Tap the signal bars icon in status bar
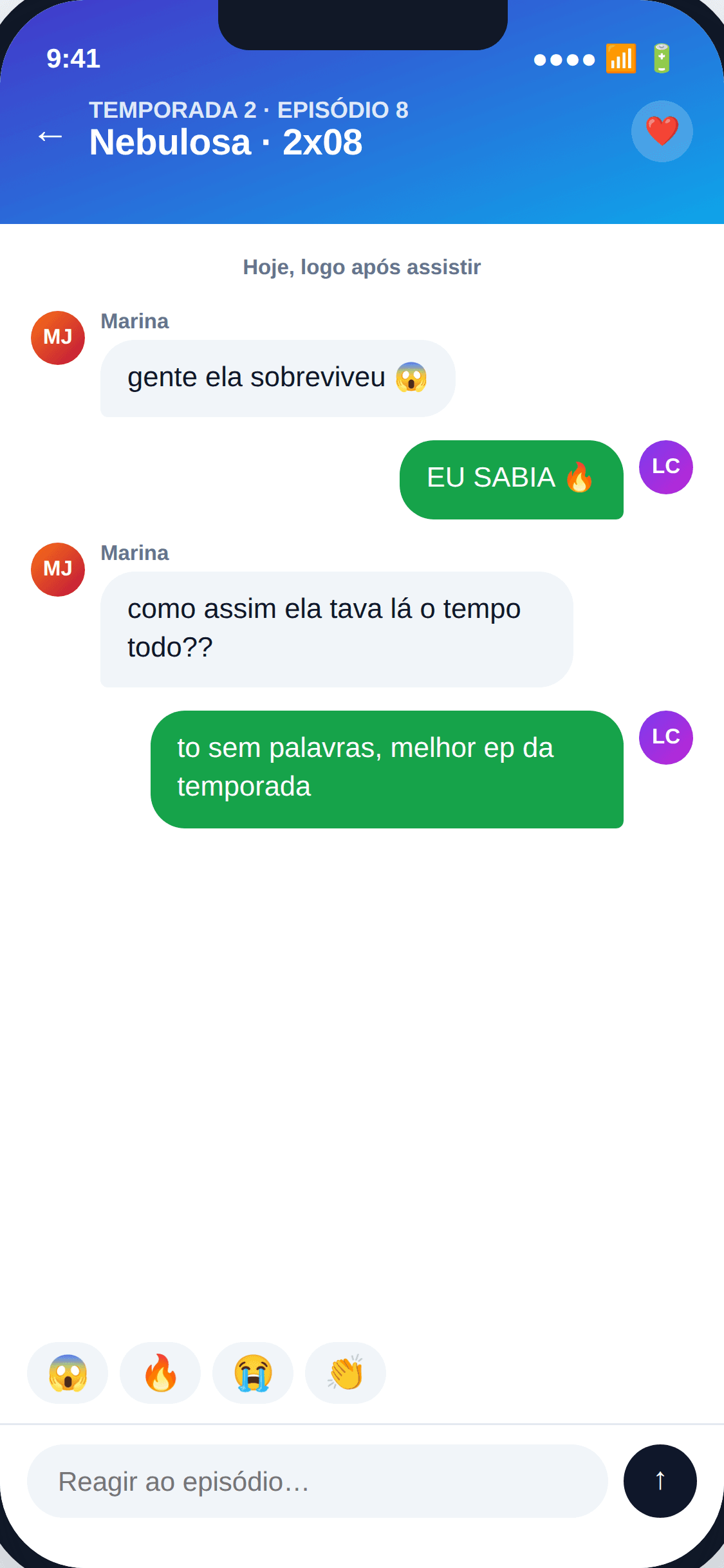Screen dimensions: 724x1568 621,59
